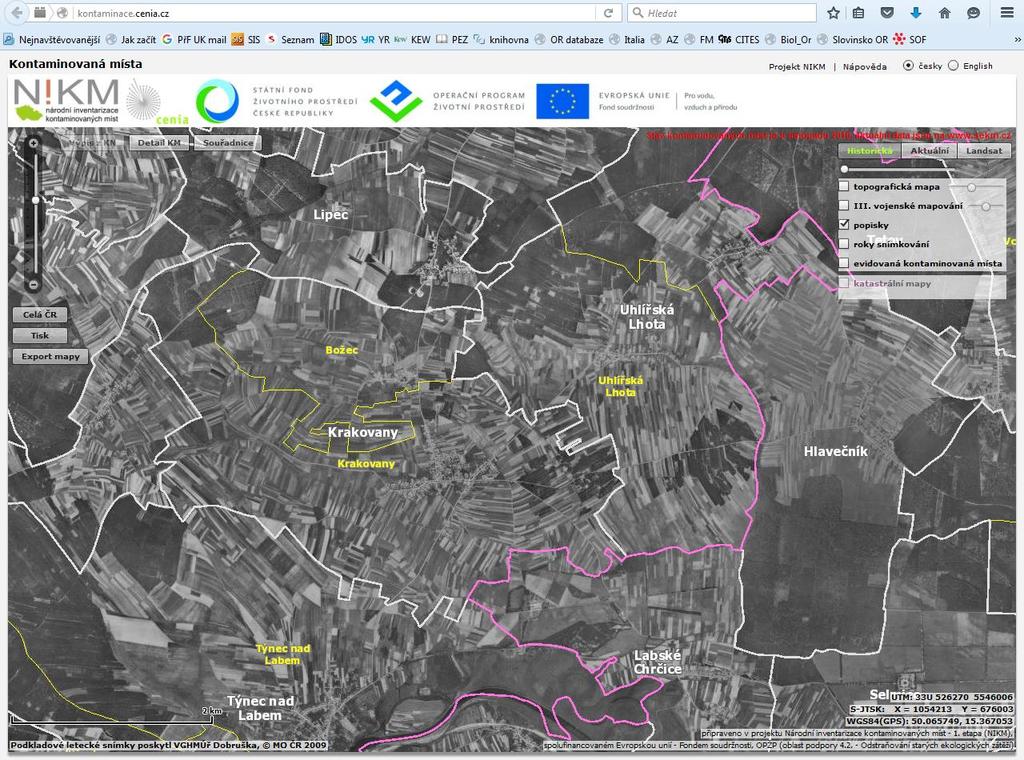Open the Seznam bookmark
Viewport: 1024px width, 760px height.
[x=290, y=40]
